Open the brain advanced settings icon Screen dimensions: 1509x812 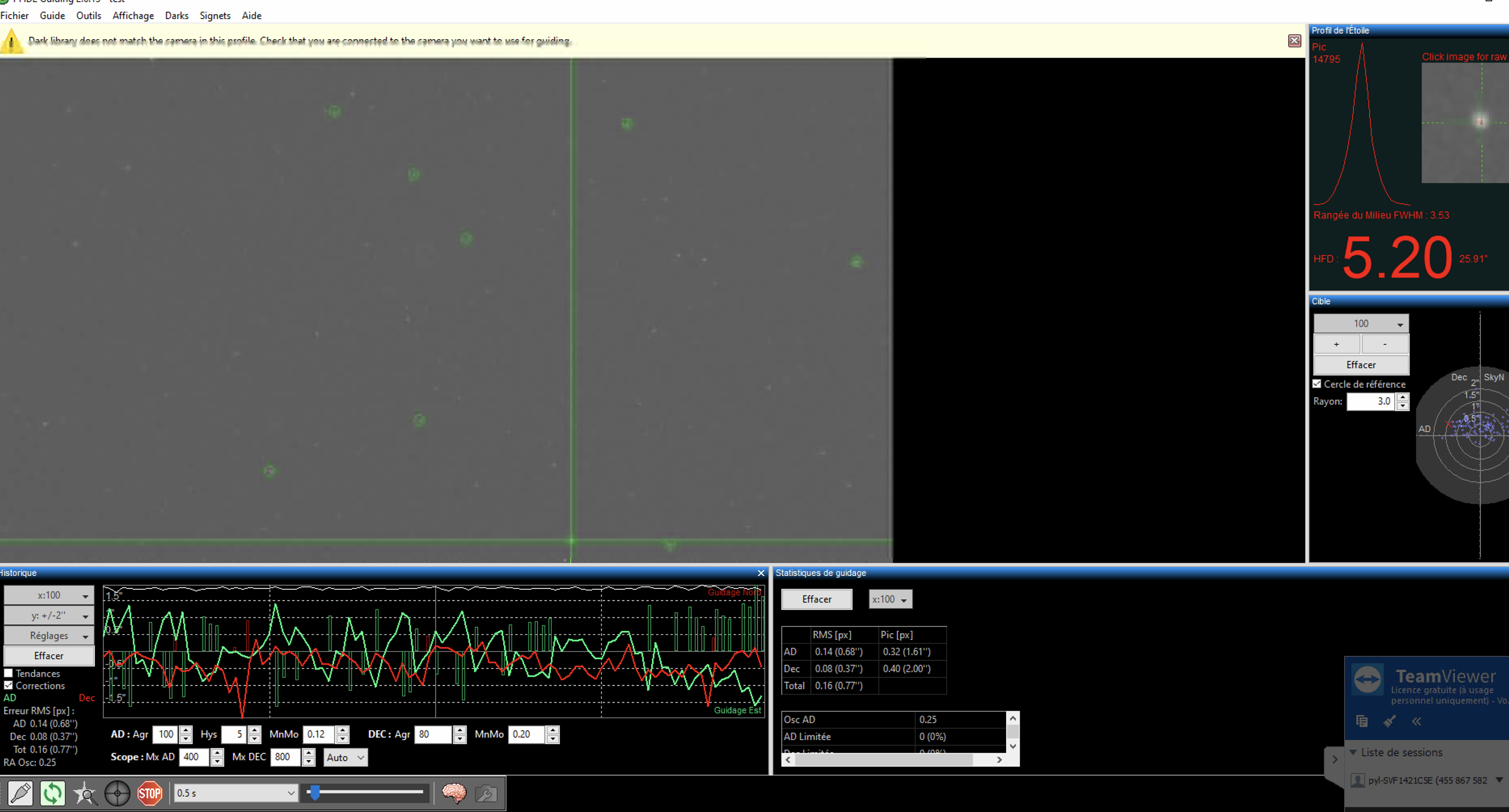(x=454, y=793)
